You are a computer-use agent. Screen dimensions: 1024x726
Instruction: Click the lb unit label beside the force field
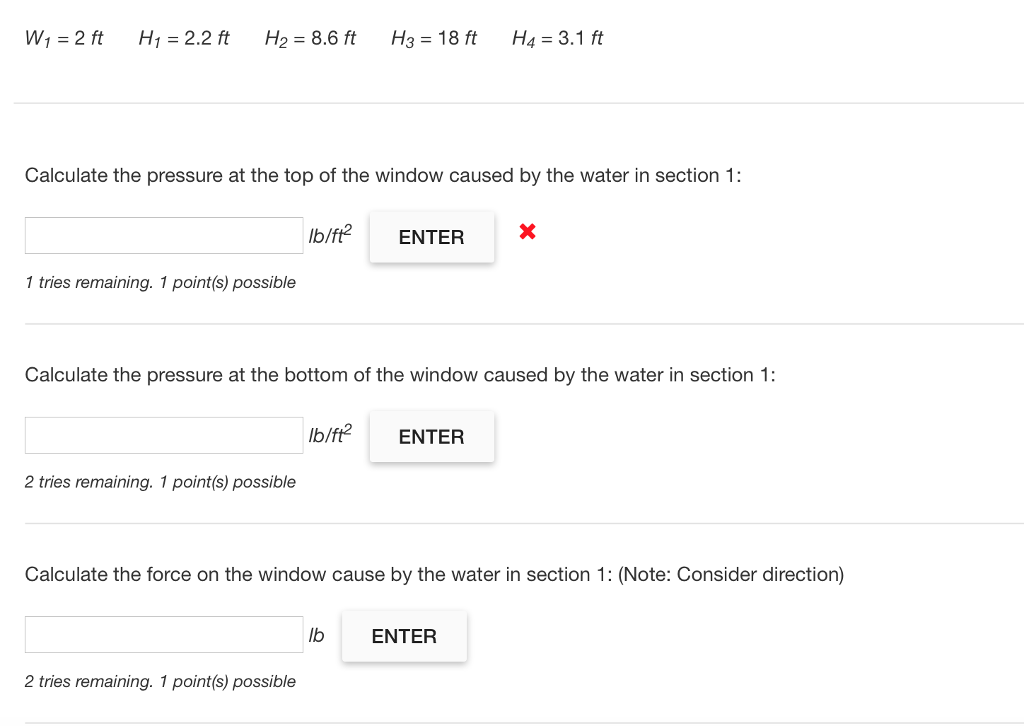315,634
